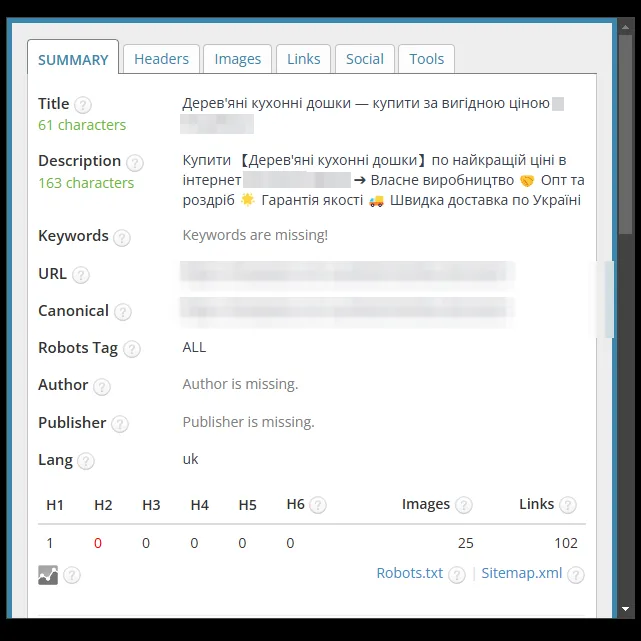
Task: Open the Tools tab
Action: click(x=426, y=59)
